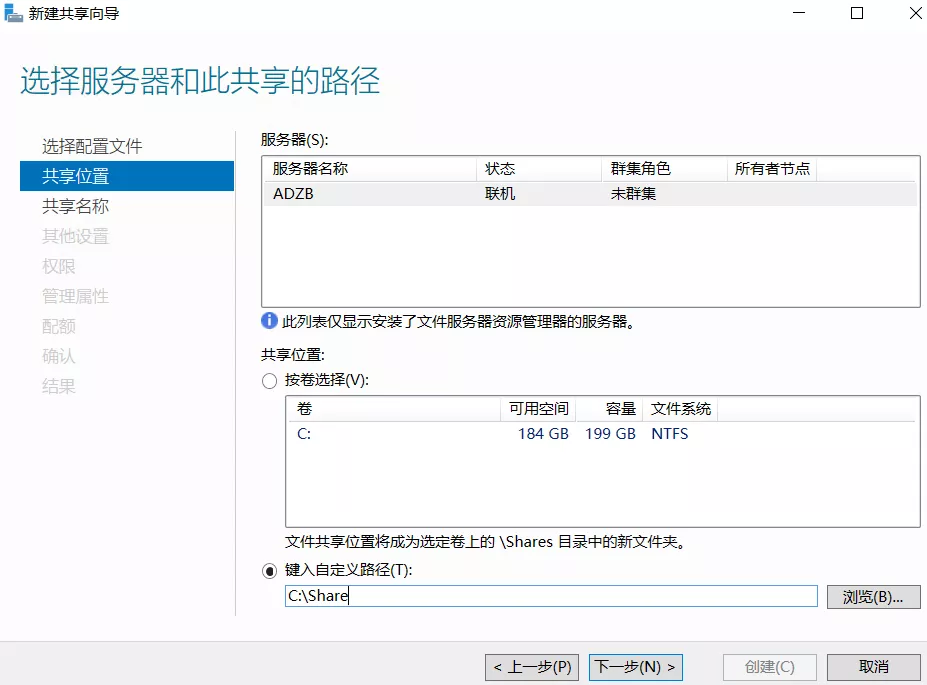The width and height of the screenshot is (927, 685).
Task: Maximize the wizard window
Action: click(x=857, y=14)
